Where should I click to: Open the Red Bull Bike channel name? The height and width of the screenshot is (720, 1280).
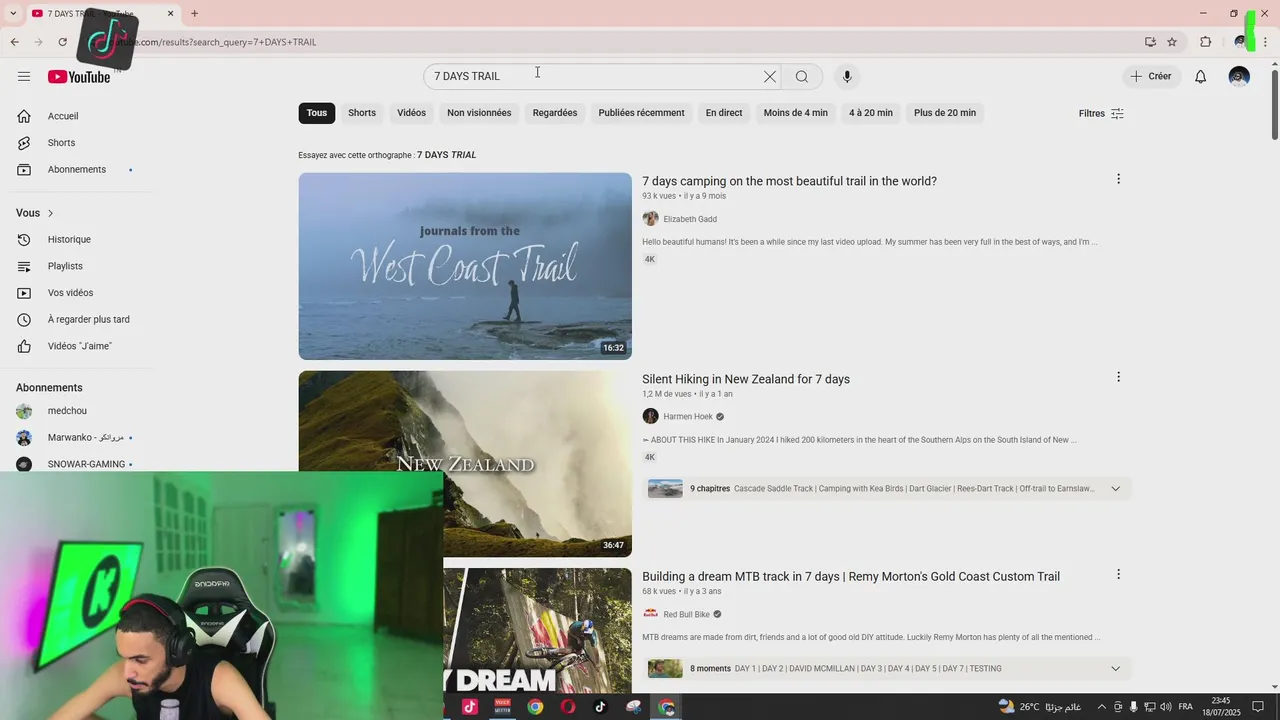tap(686, 614)
